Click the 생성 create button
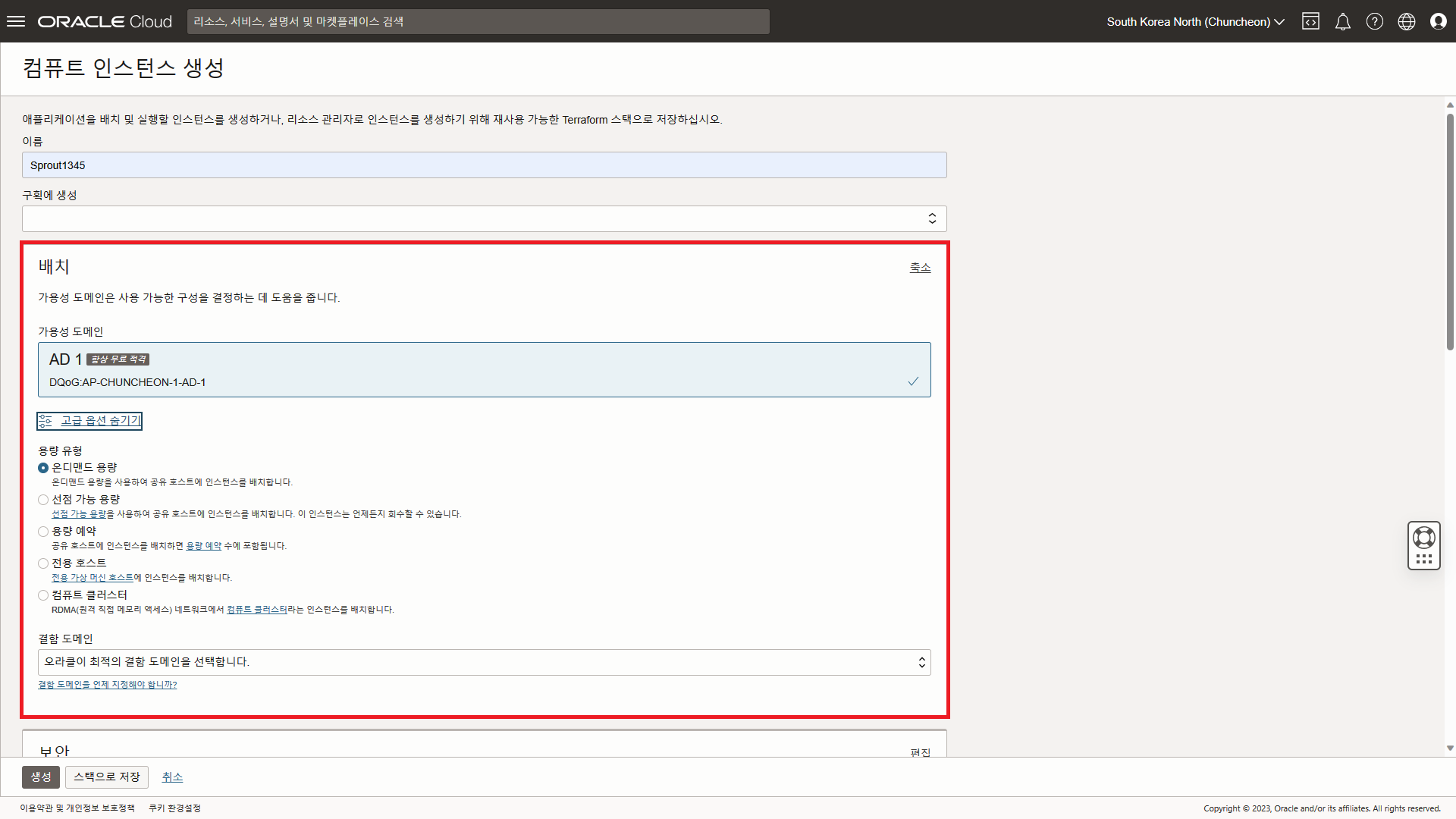 point(40,777)
